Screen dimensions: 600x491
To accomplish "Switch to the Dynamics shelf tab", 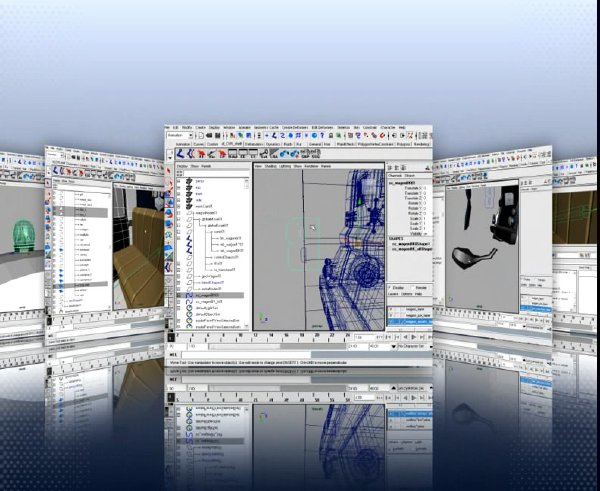I will pyautogui.click(x=273, y=144).
